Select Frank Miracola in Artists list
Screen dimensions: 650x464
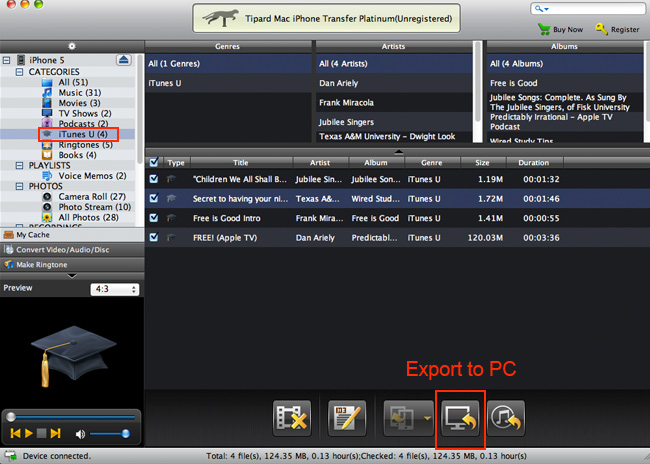coord(394,102)
